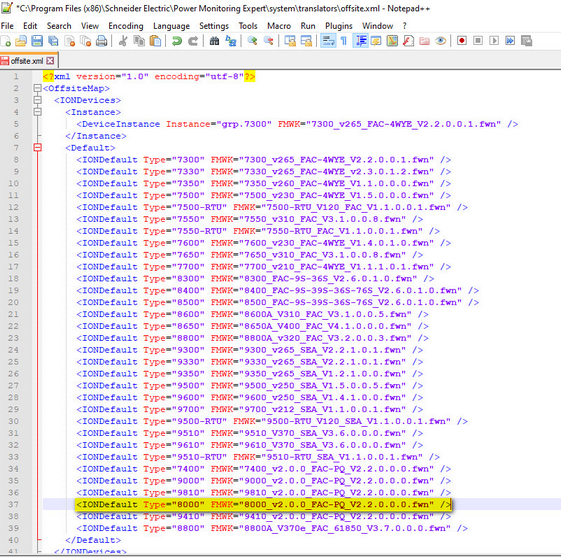The width and height of the screenshot is (561, 557).
Task: Click the New file toolbar icon
Action: [6, 41]
